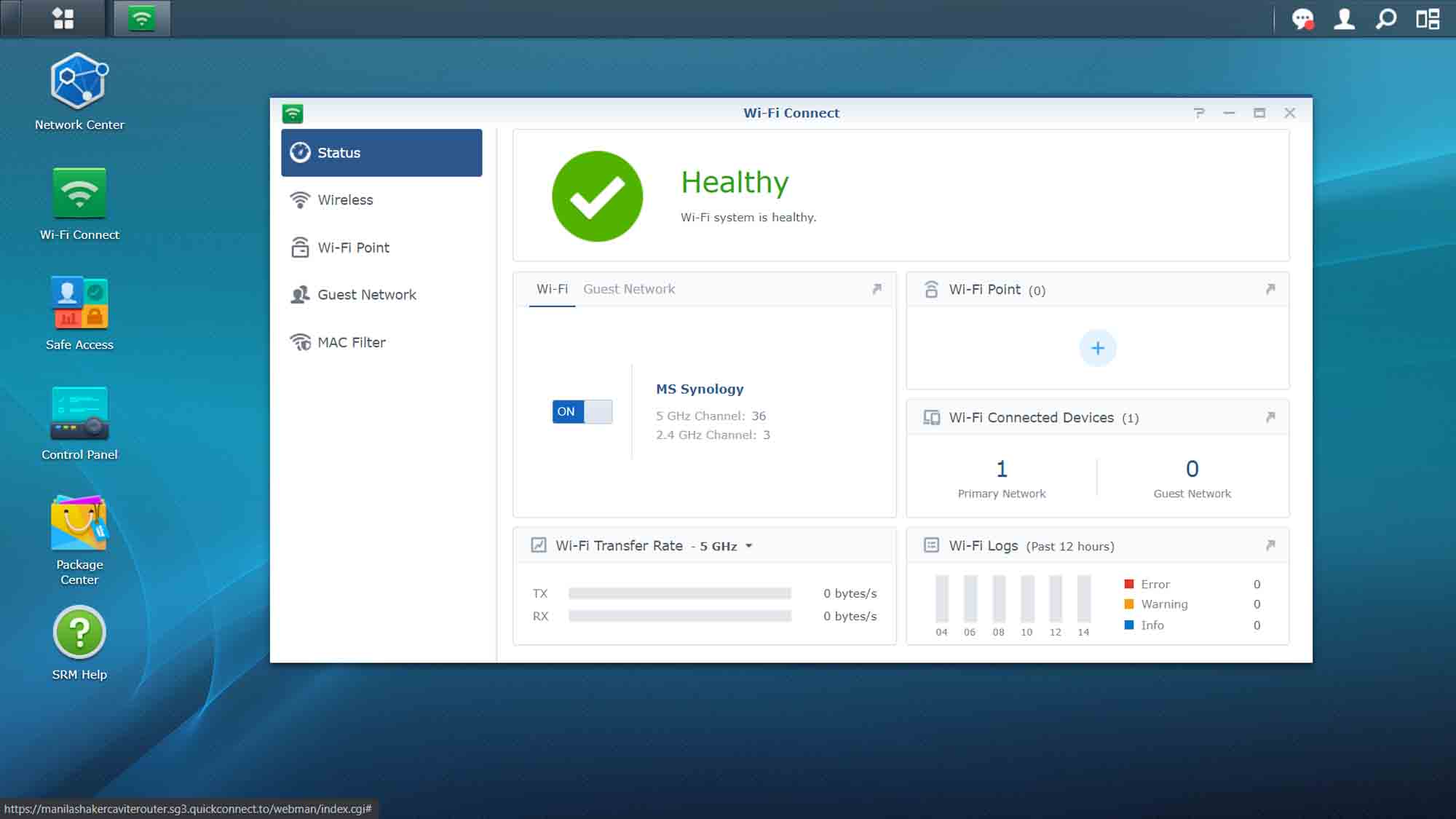The height and width of the screenshot is (819, 1456).
Task: Click the Wi-Fi Connected Devices header icon
Action: pyautogui.click(x=931, y=417)
